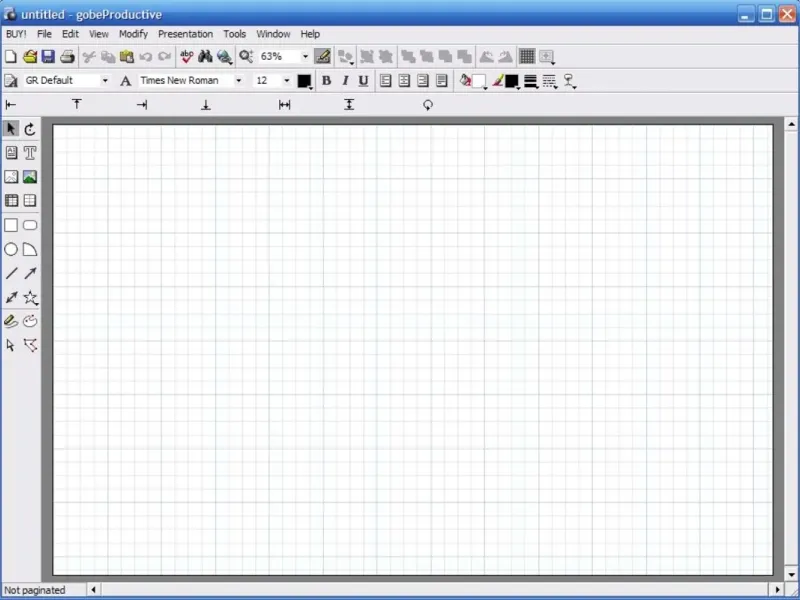
Task: Open the GR Default style dropdown
Action: (x=105, y=81)
